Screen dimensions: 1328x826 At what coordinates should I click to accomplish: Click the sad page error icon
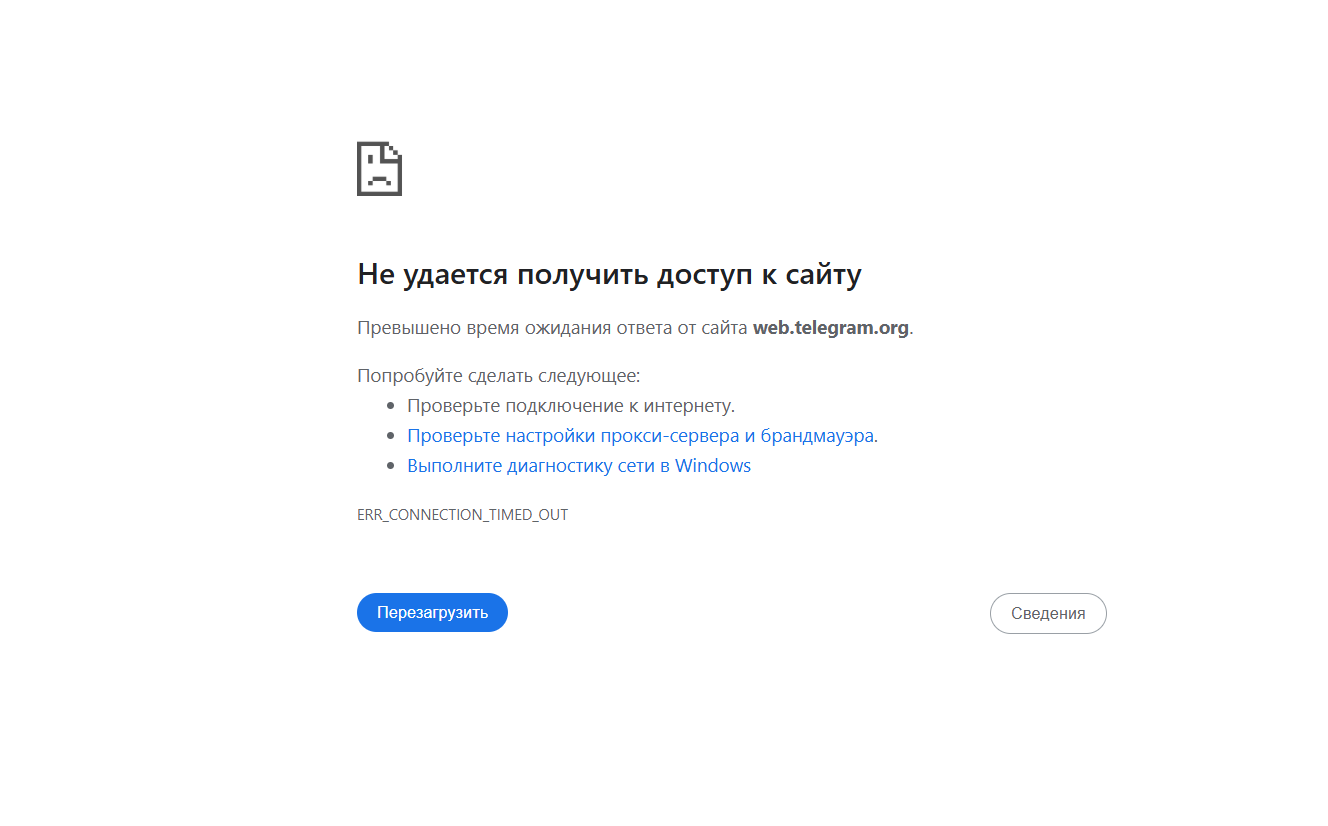tap(379, 169)
